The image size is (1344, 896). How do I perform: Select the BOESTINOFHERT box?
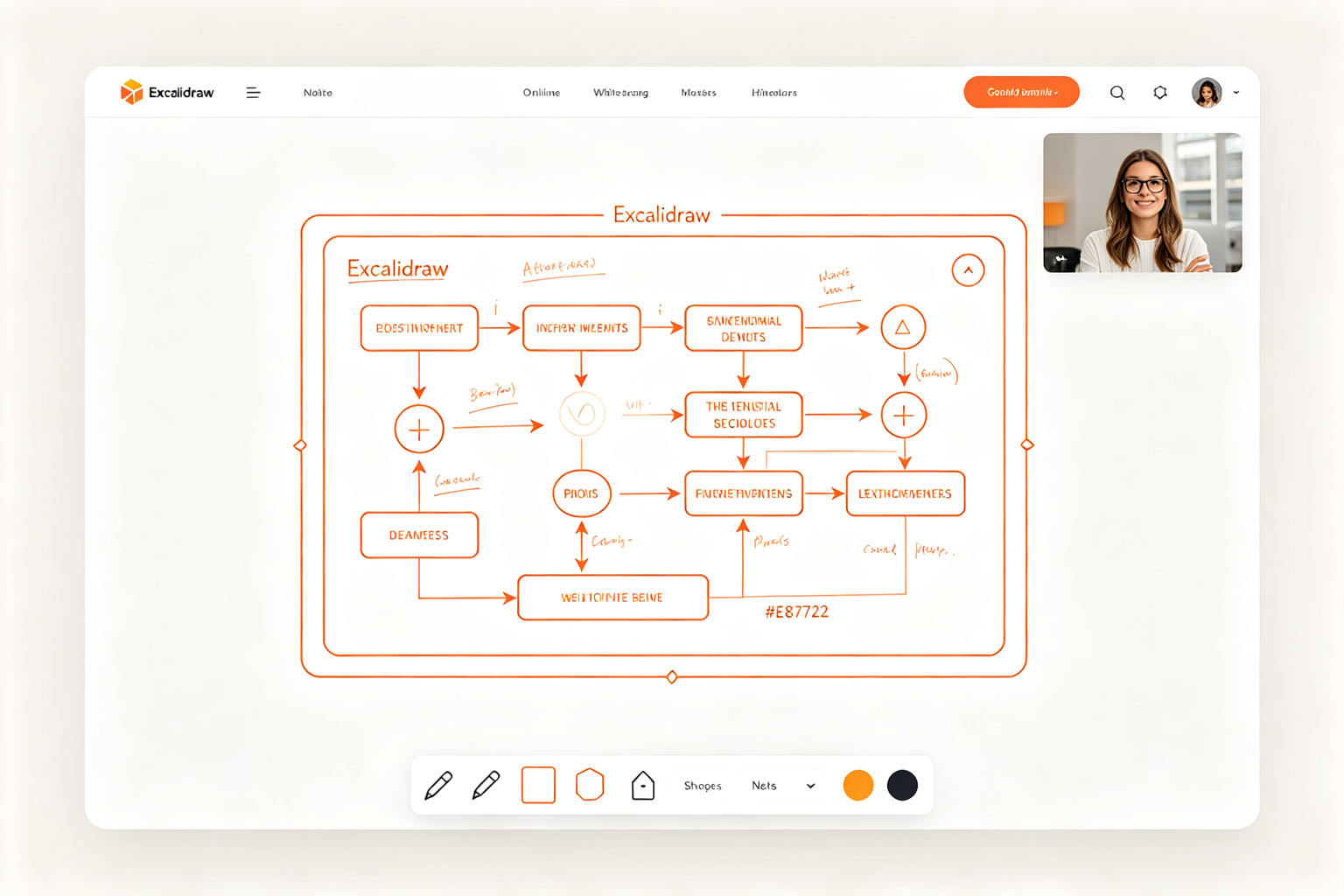coord(419,328)
